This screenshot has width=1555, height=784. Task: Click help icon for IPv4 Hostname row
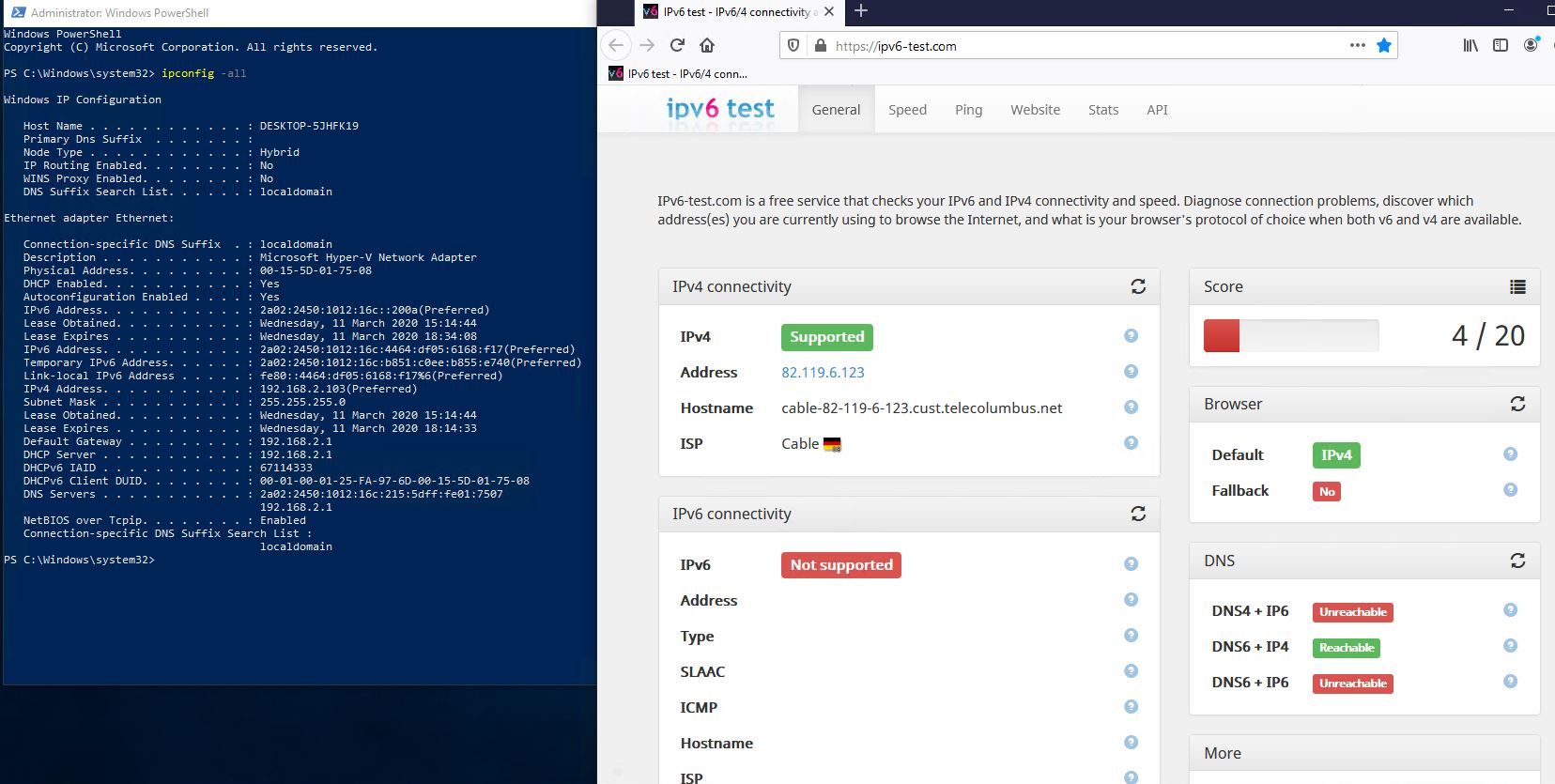1131,407
